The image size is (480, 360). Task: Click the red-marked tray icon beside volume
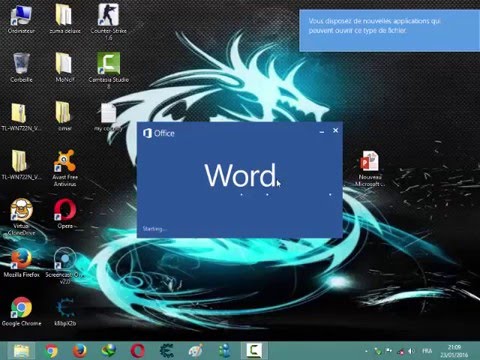click(x=401, y=351)
